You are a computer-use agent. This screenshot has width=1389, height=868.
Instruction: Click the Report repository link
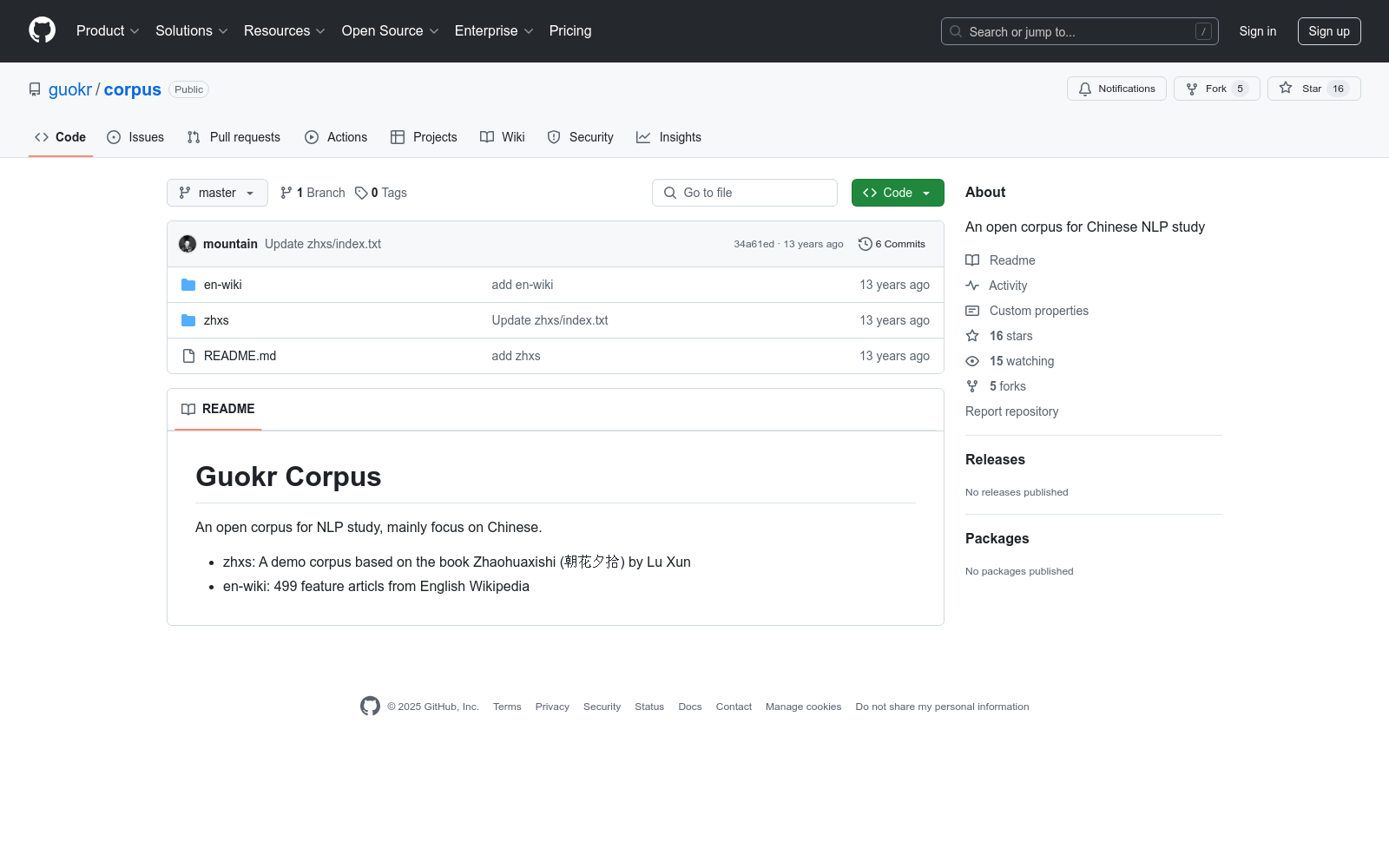coord(1011,411)
